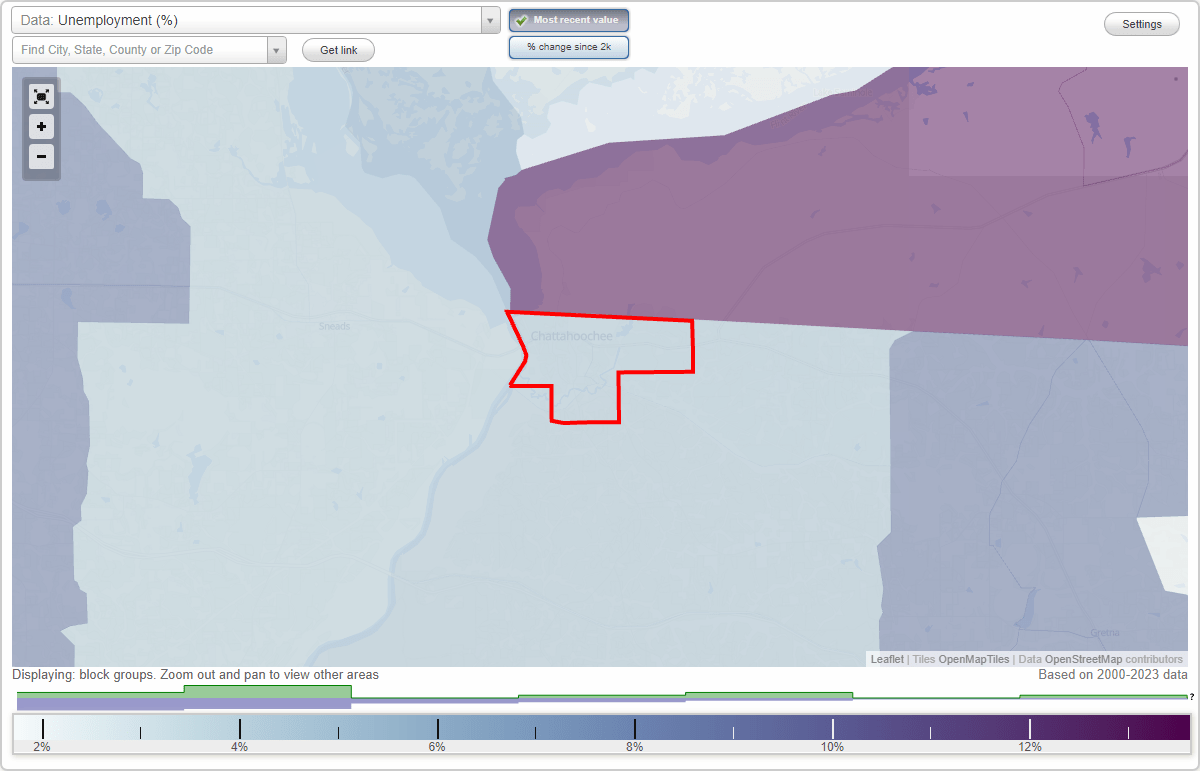Click the 8% label on the legend
The width and height of the screenshot is (1200, 771).
635,747
